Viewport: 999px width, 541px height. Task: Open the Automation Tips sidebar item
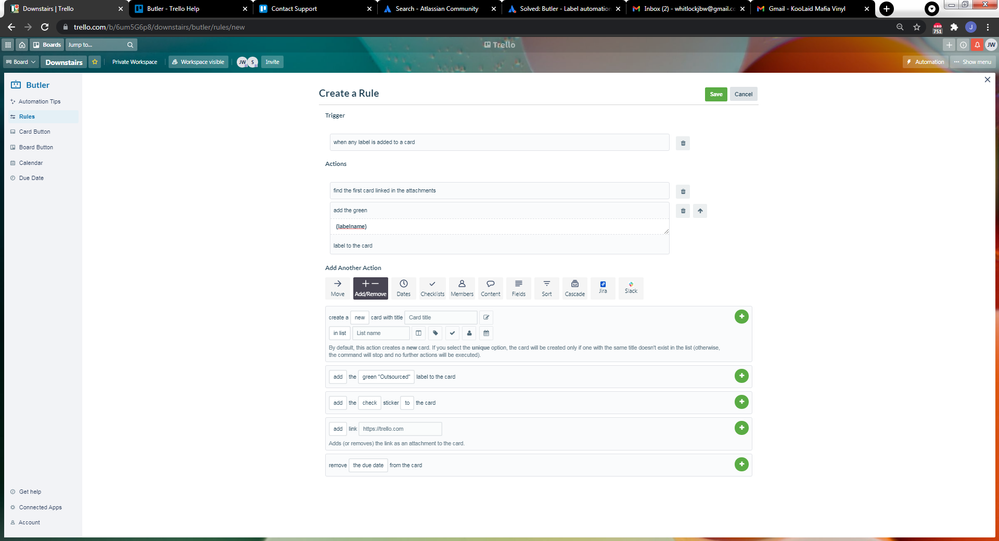point(40,101)
